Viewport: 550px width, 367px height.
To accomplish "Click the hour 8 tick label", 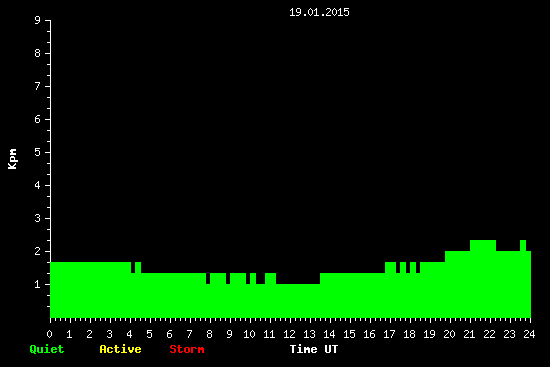I will pos(209,334).
